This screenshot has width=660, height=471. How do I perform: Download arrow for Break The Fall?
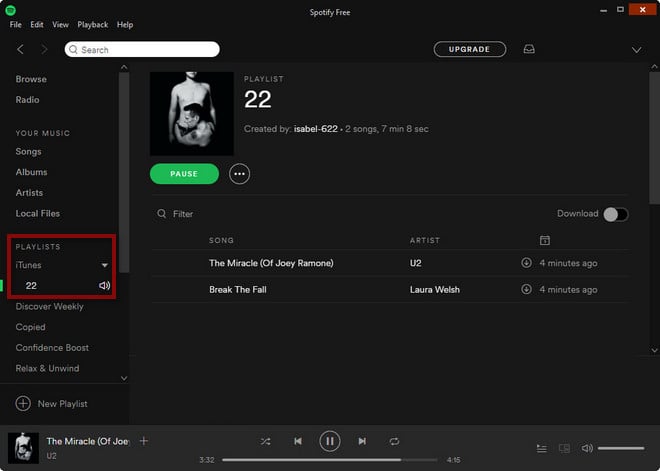click(x=526, y=289)
